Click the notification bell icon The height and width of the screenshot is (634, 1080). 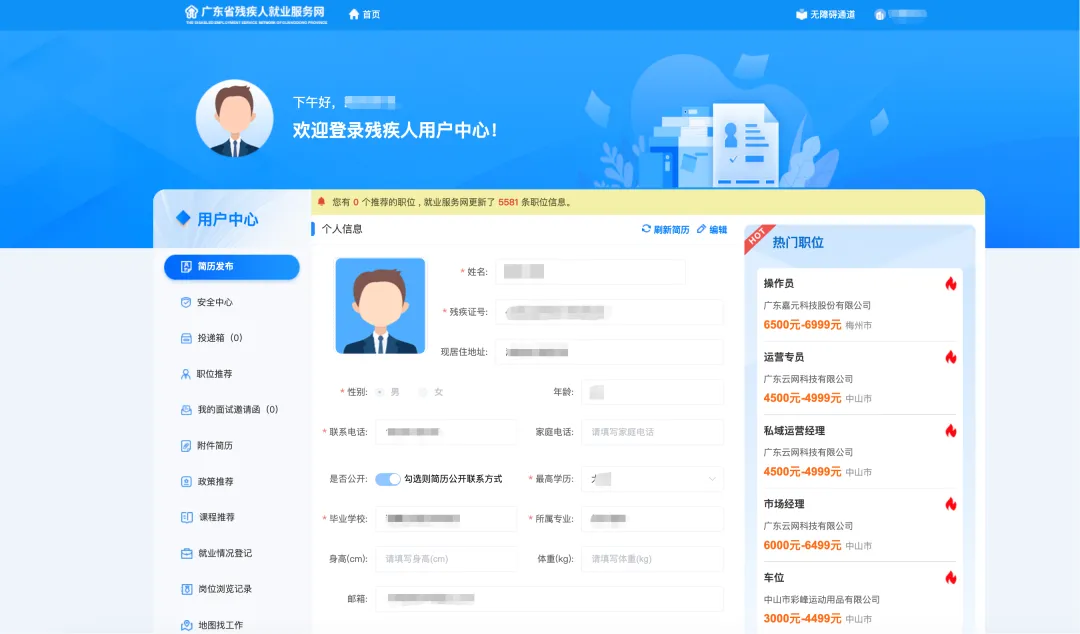[321, 201]
